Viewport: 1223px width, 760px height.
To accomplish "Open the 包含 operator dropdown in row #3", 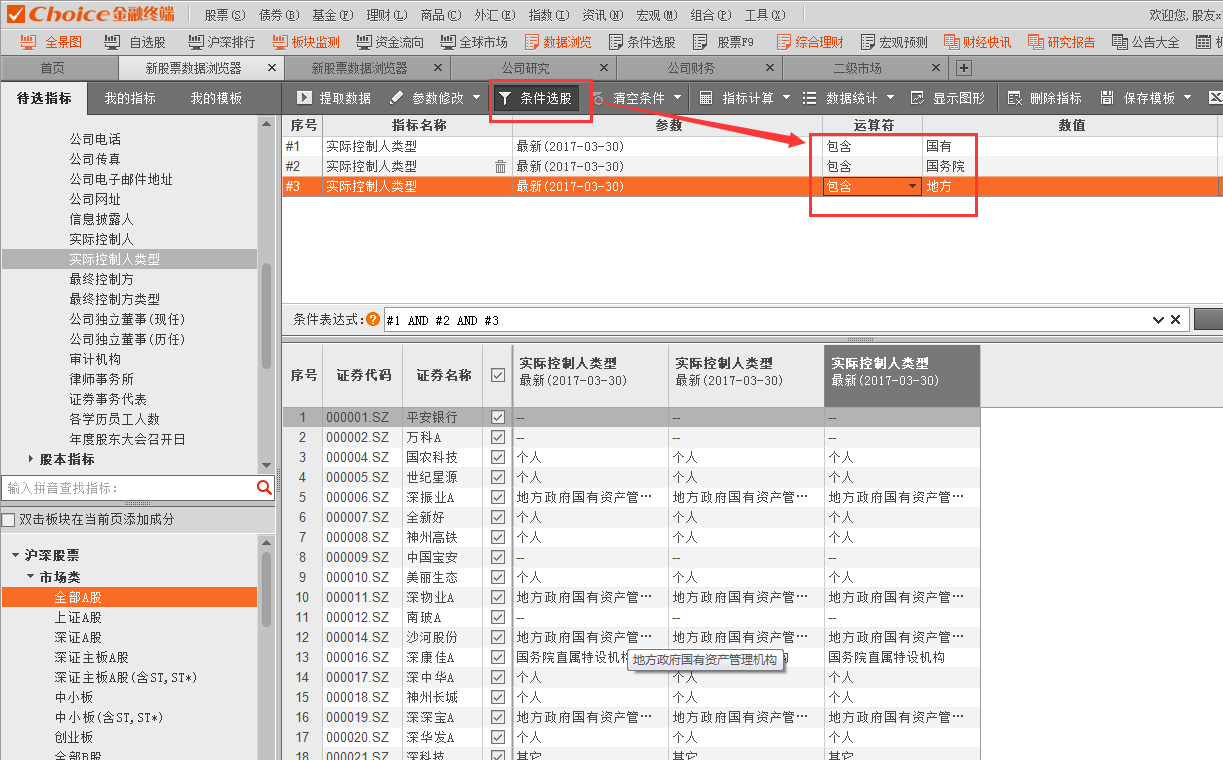I will point(911,187).
